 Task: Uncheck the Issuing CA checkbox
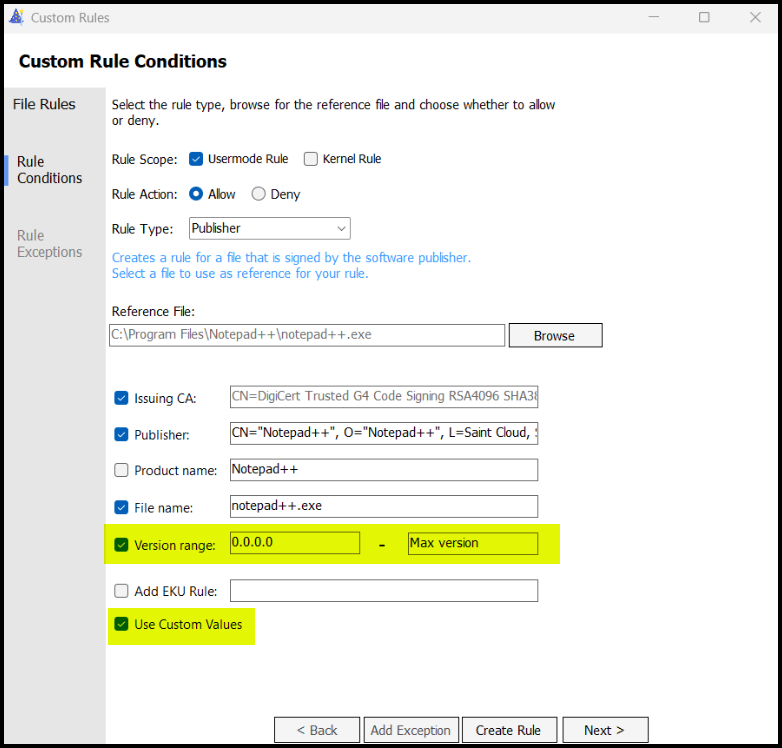pos(121,398)
